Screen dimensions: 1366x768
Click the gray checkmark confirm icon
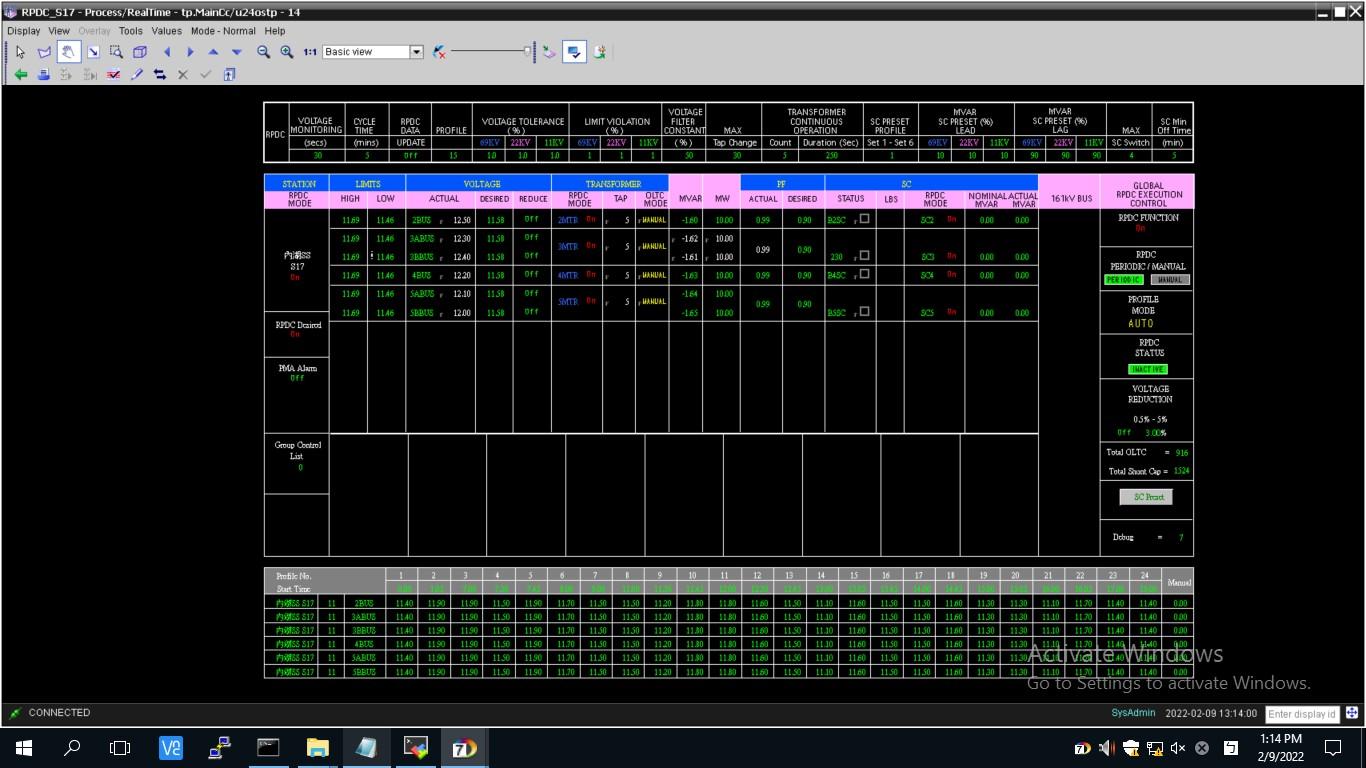(x=206, y=75)
